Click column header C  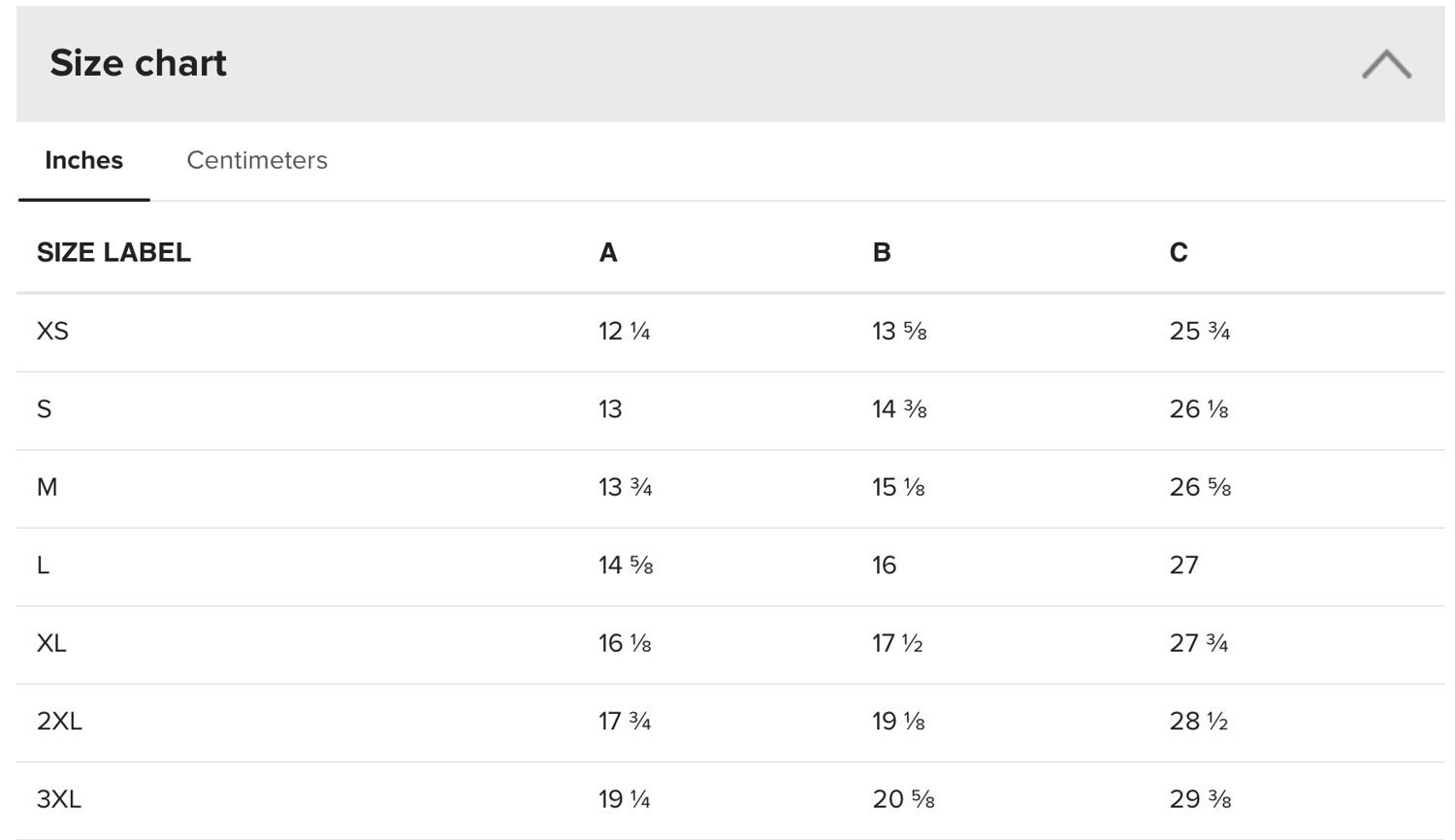coord(1179,252)
